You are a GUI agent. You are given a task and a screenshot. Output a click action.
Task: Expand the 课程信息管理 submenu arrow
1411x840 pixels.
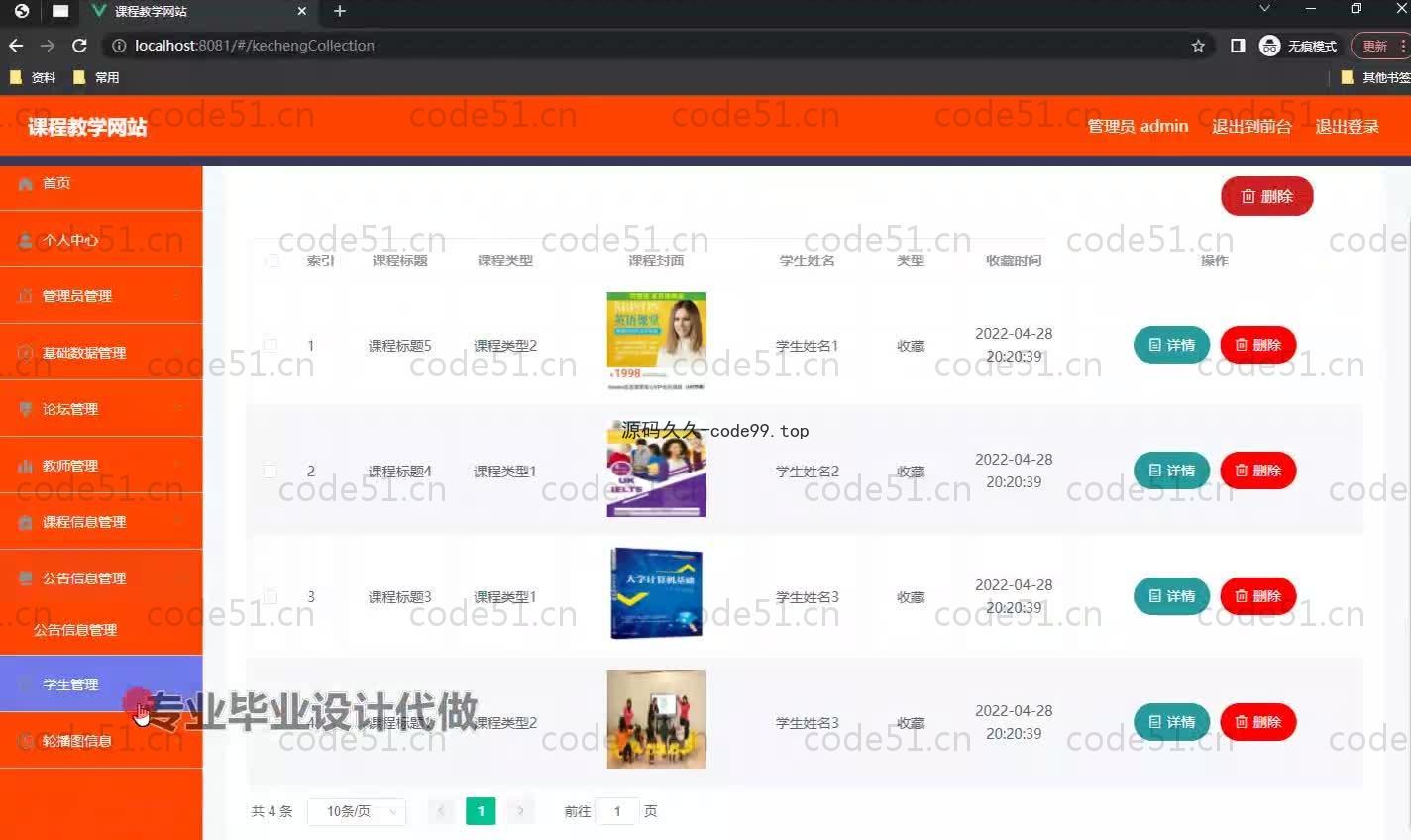coord(178,522)
